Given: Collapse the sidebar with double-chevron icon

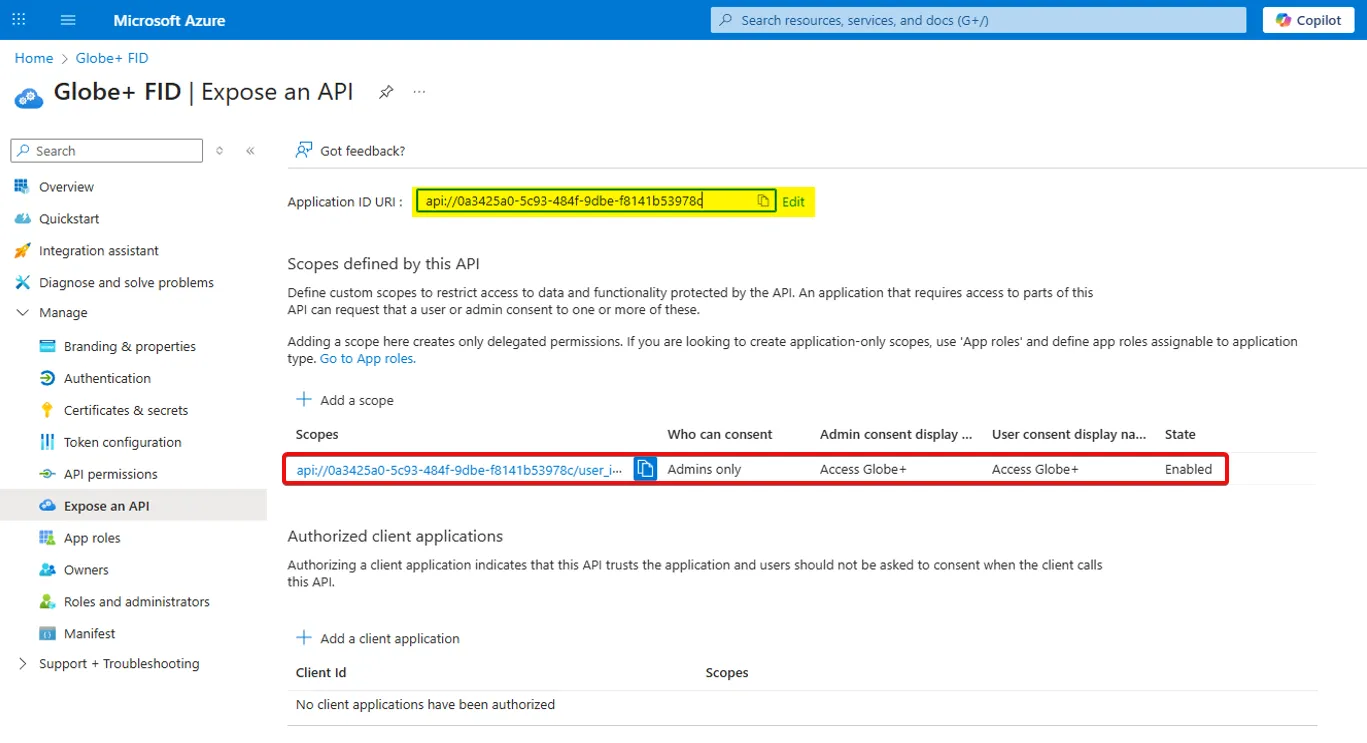Looking at the screenshot, I should (250, 151).
